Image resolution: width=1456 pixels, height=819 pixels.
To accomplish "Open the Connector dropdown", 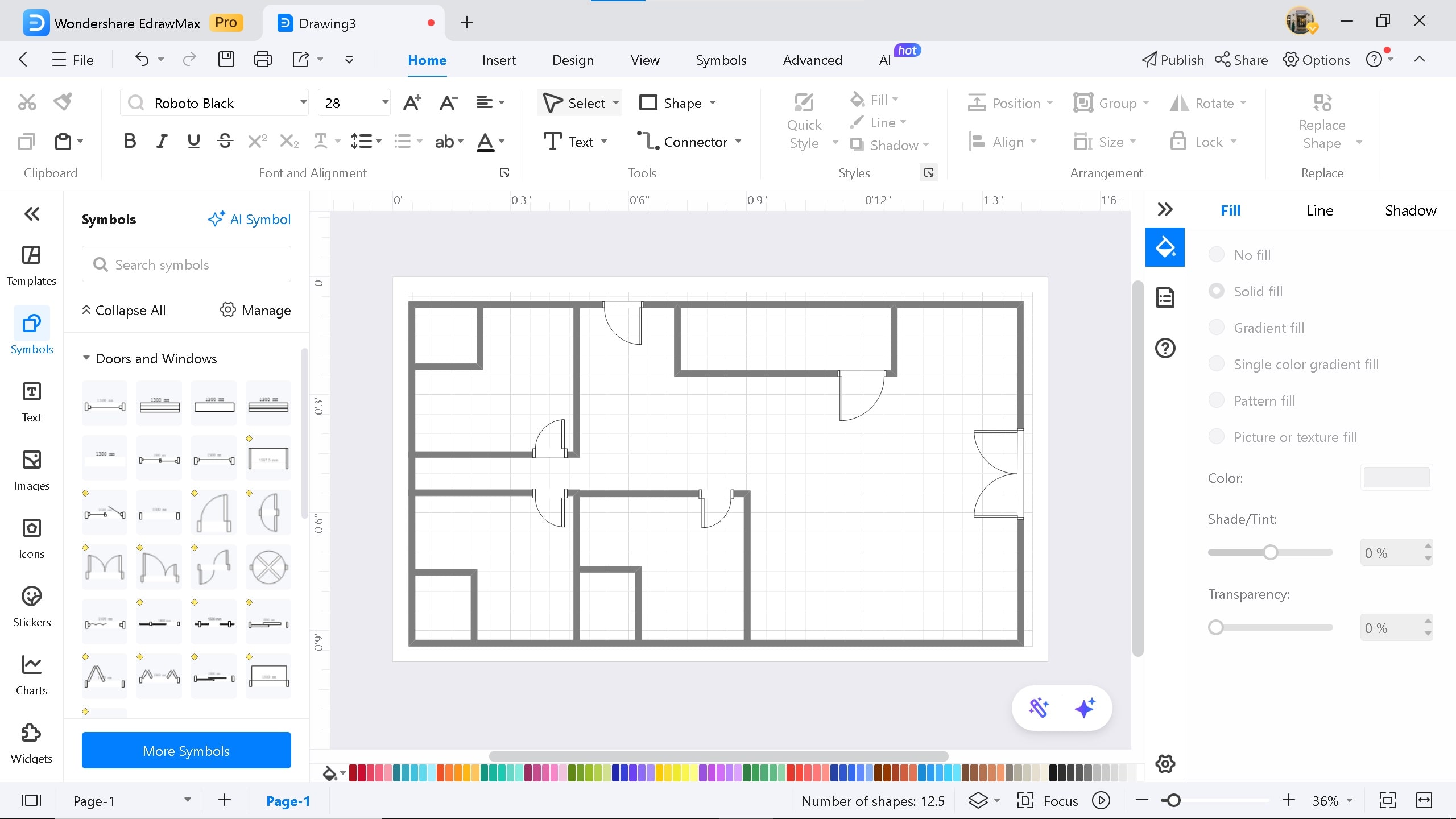I will click(738, 141).
